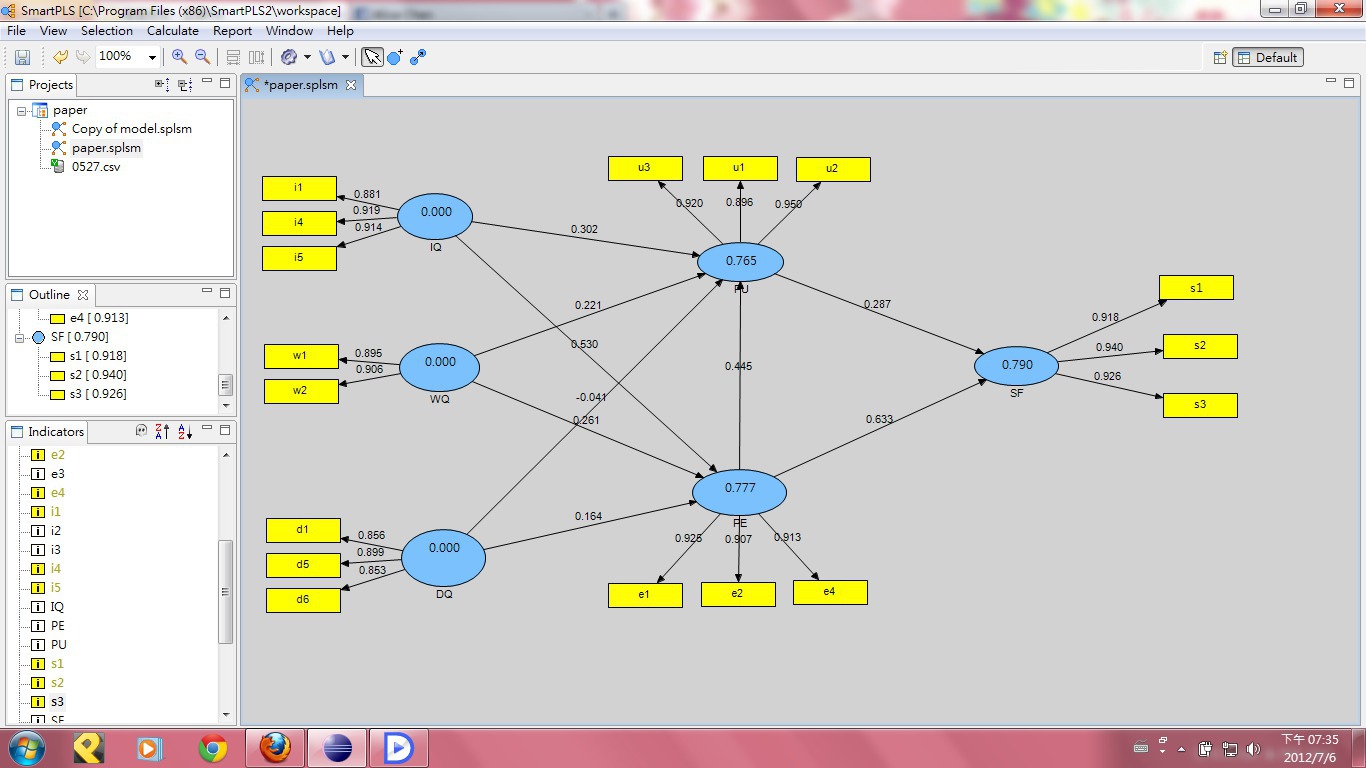Viewport: 1366px width, 768px height.
Task: Click the Report book icon
Action: 327,57
